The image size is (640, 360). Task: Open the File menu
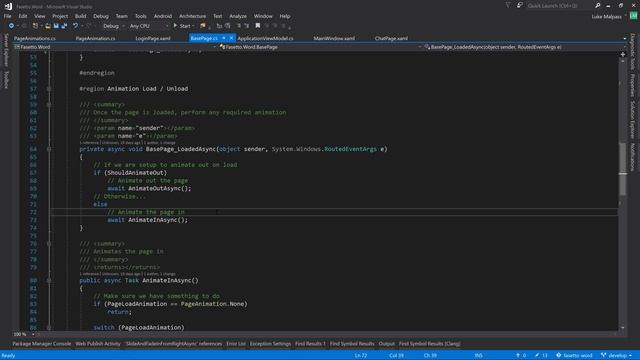click(x=7, y=16)
